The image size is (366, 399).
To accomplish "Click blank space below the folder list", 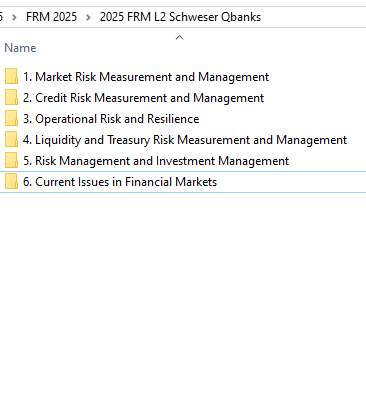I will pyautogui.click(x=183, y=293).
